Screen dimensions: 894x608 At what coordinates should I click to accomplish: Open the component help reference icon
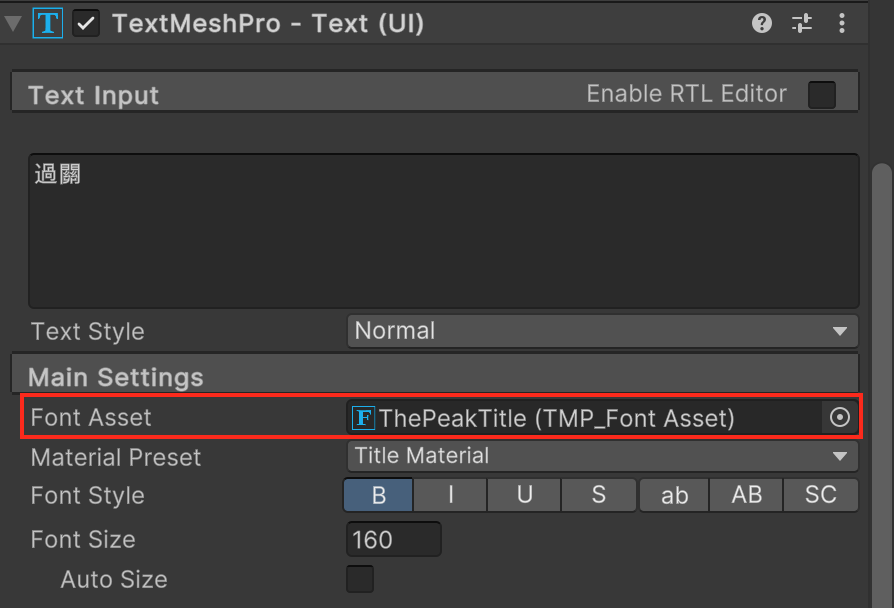tap(762, 24)
